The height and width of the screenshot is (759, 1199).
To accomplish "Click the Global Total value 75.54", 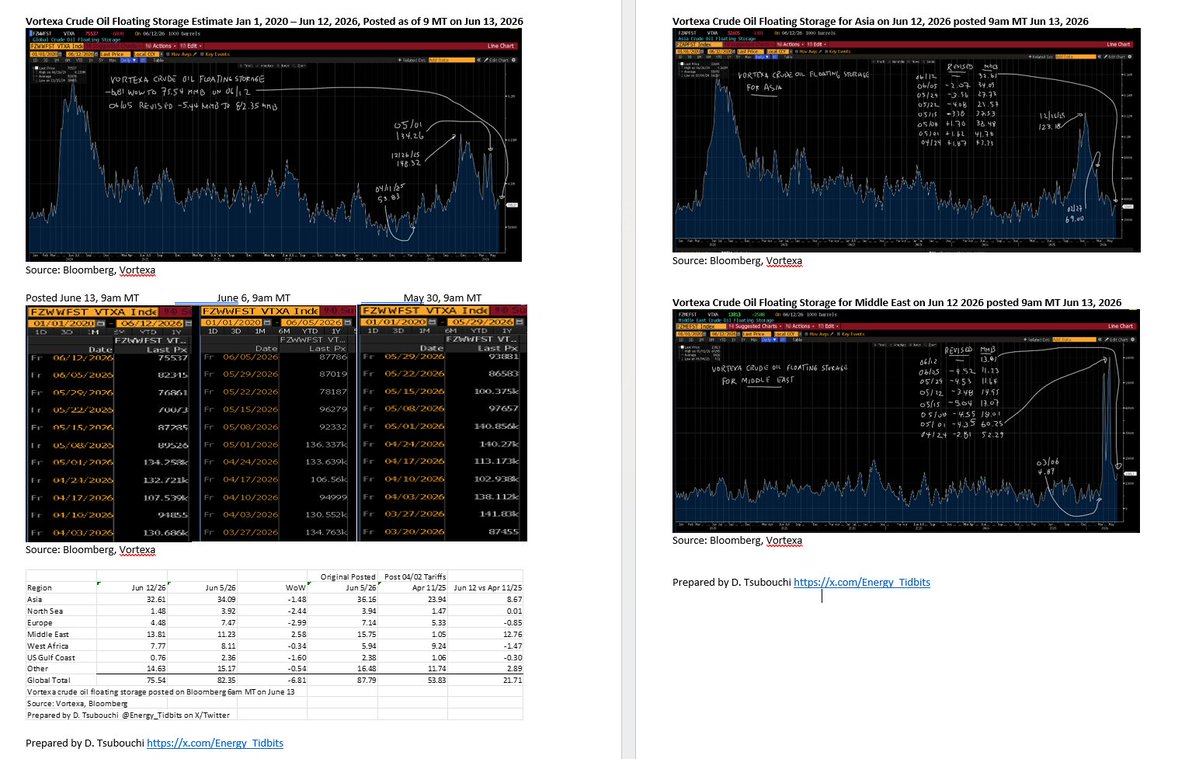I will 156,680.
